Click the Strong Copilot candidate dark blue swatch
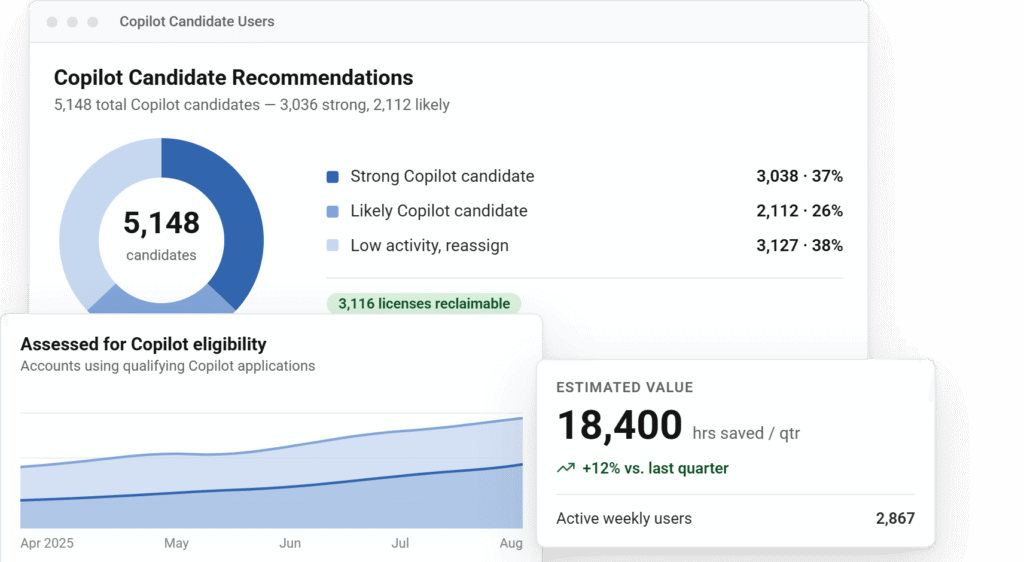This screenshot has width=1024, height=562. tap(332, 177)
